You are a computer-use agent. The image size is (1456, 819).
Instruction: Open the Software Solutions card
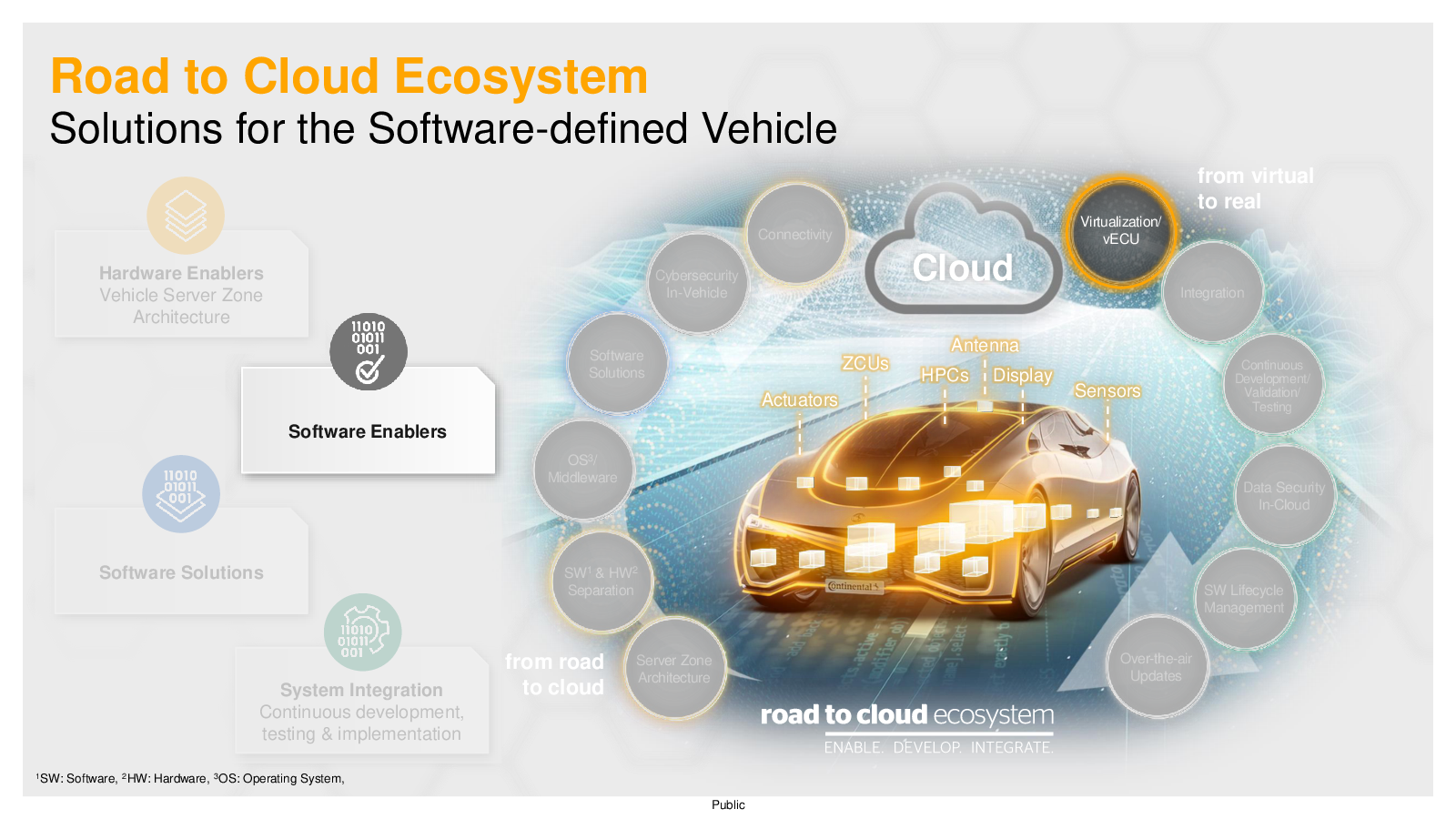[181, 561]
